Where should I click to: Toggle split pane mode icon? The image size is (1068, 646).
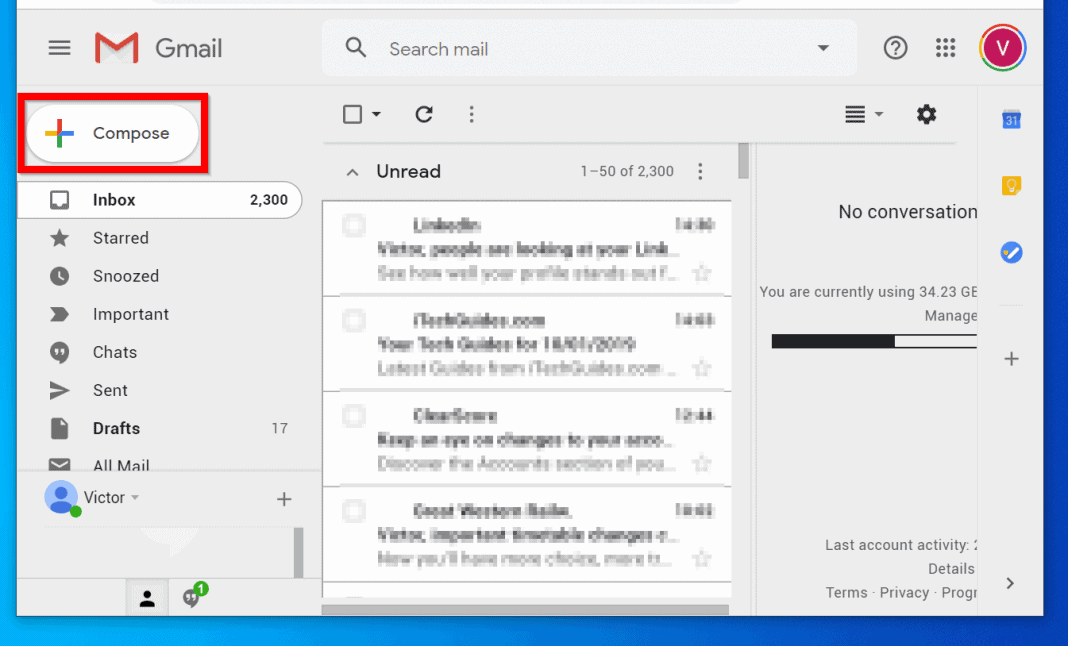click(855, 114)
